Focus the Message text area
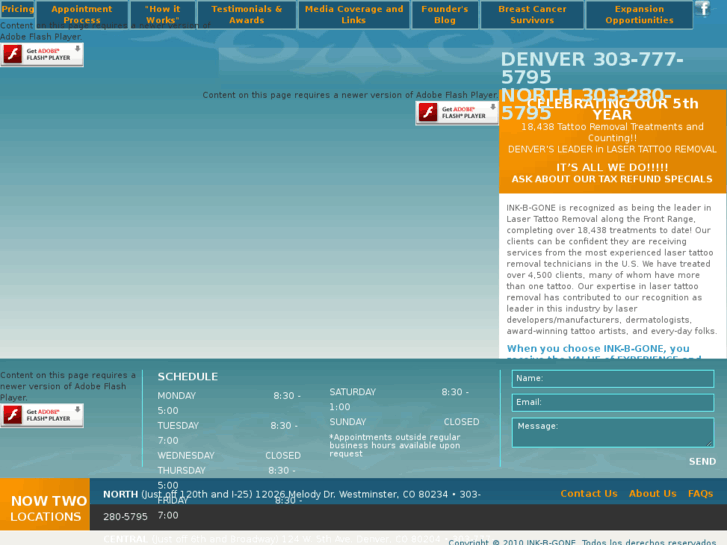Viewport: 727px width, 545px height. tap(612, 432)
